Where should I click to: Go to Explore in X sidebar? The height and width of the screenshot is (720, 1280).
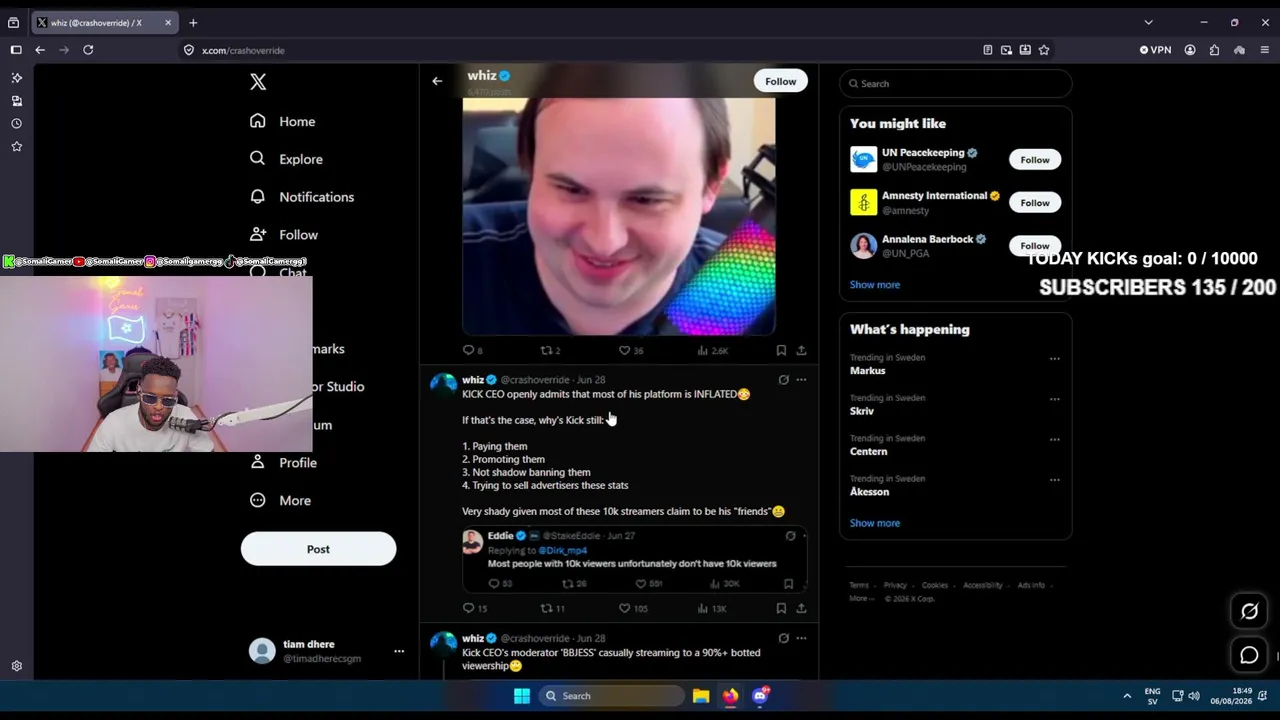pos(286,159)
